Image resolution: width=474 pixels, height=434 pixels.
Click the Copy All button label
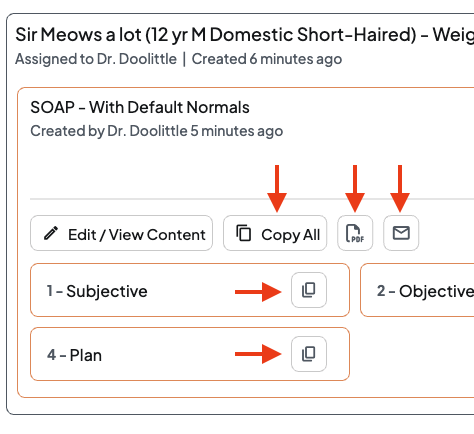tap(290, 235)
